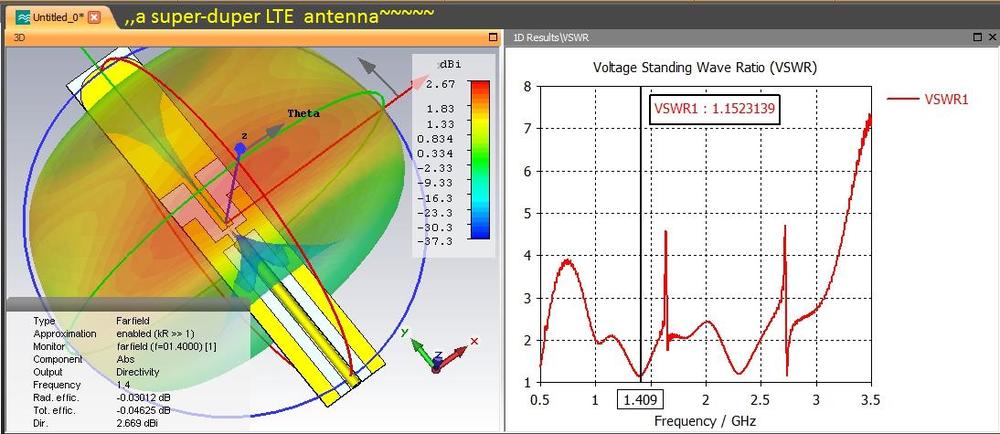Click the vertical curve marker line at 1.409 GHz
The image size is (1000, 434).
[640, 236]
